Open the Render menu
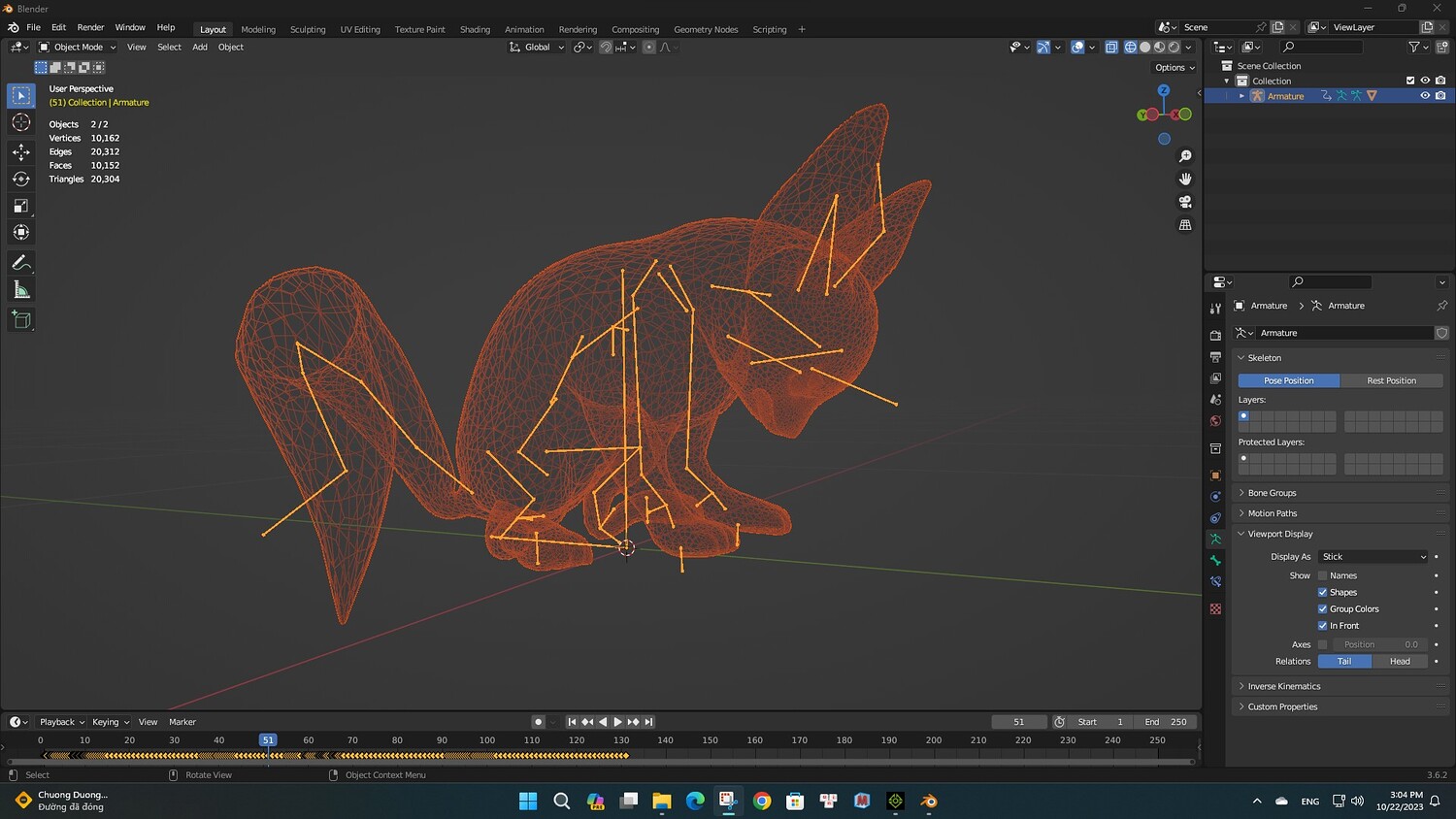 point(90,27)
